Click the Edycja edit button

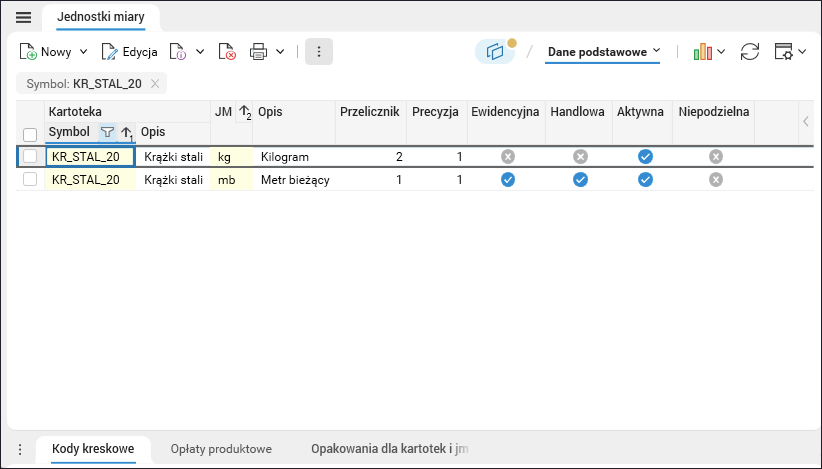coord(129,52)
